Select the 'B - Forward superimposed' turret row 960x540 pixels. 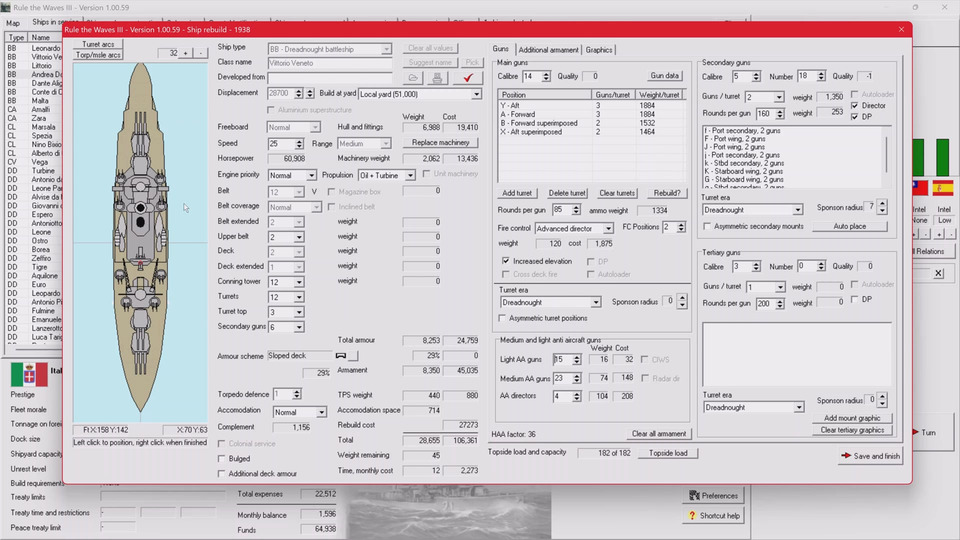[x=591, y=123]
